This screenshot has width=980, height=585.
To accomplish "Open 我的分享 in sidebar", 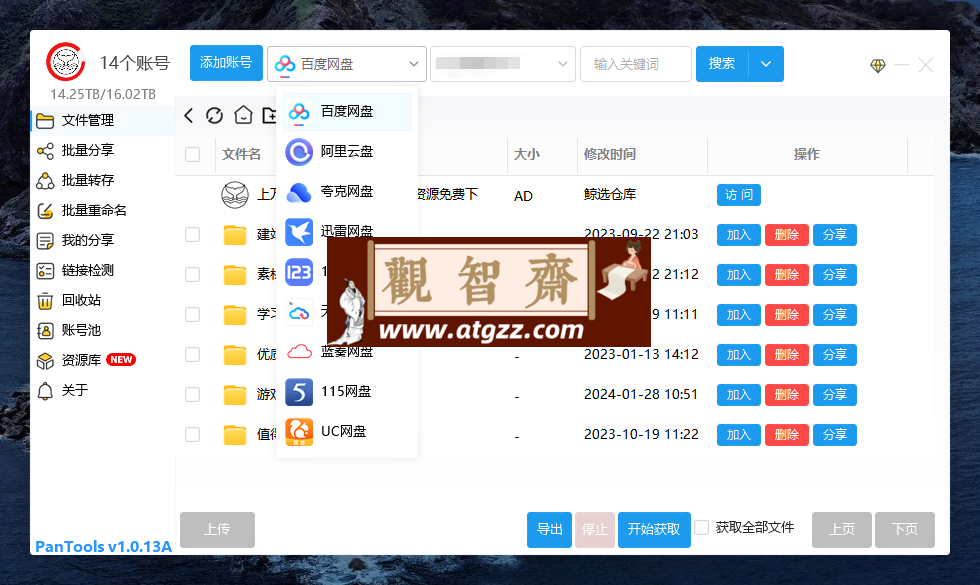I will click(102, 241).
